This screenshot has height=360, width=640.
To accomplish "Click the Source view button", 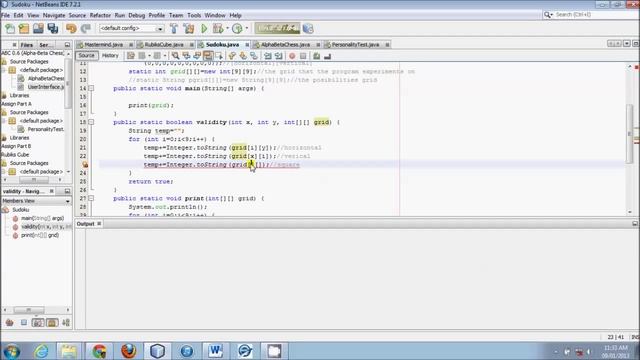I will click(x=86, y=56).
